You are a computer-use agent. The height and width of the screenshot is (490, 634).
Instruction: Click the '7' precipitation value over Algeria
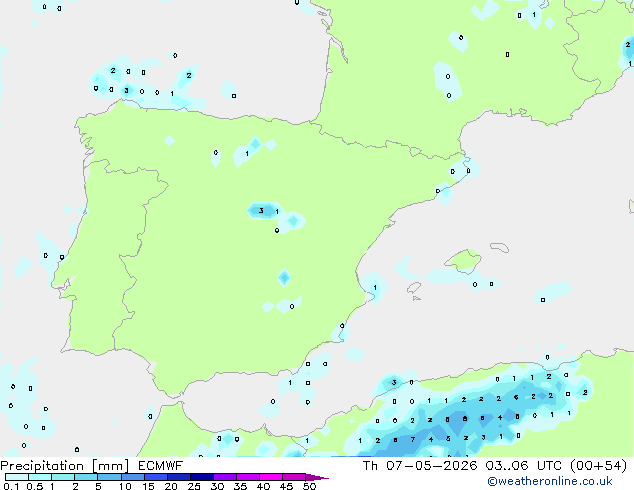pos(413,439)
